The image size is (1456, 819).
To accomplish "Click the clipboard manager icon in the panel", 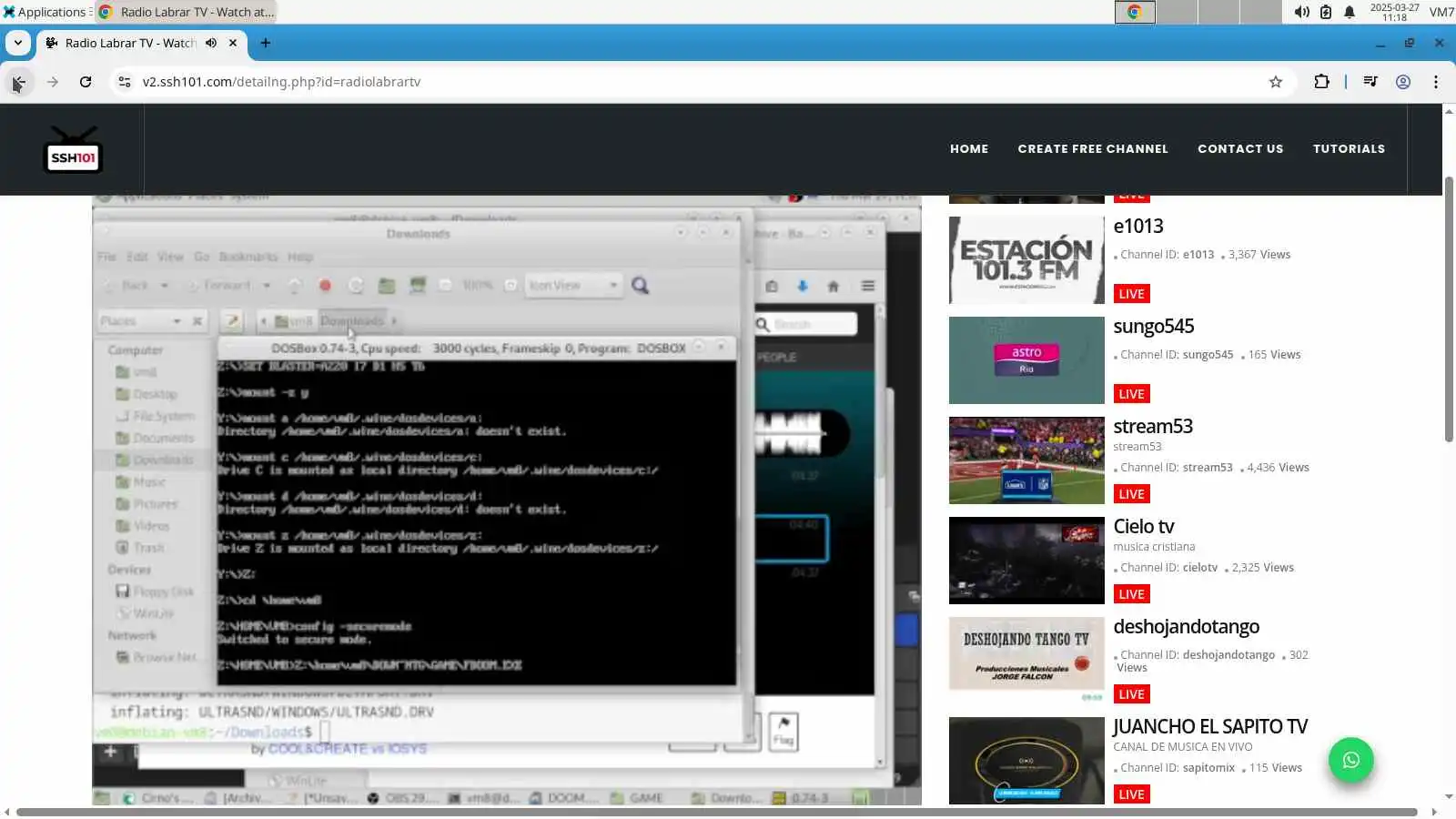I will (x=1326, y=12).
